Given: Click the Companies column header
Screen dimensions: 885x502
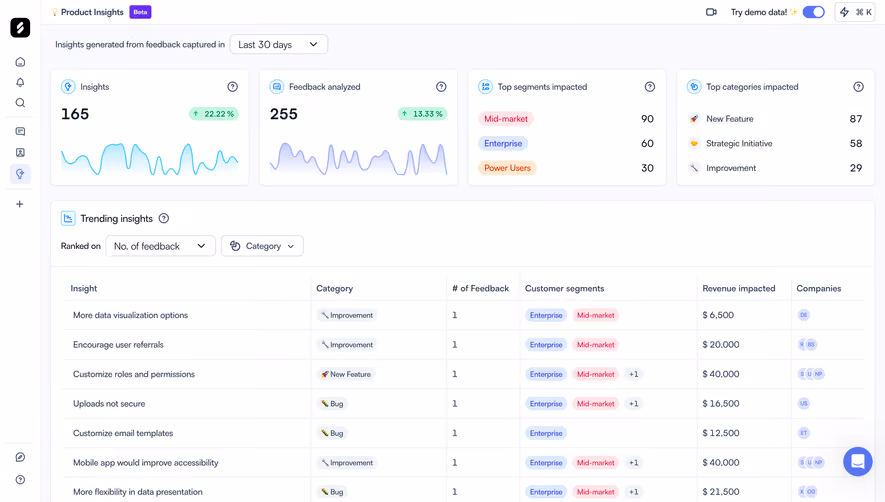Looking at the screenshot, I should pyautogui.click(x=818, y=289).
